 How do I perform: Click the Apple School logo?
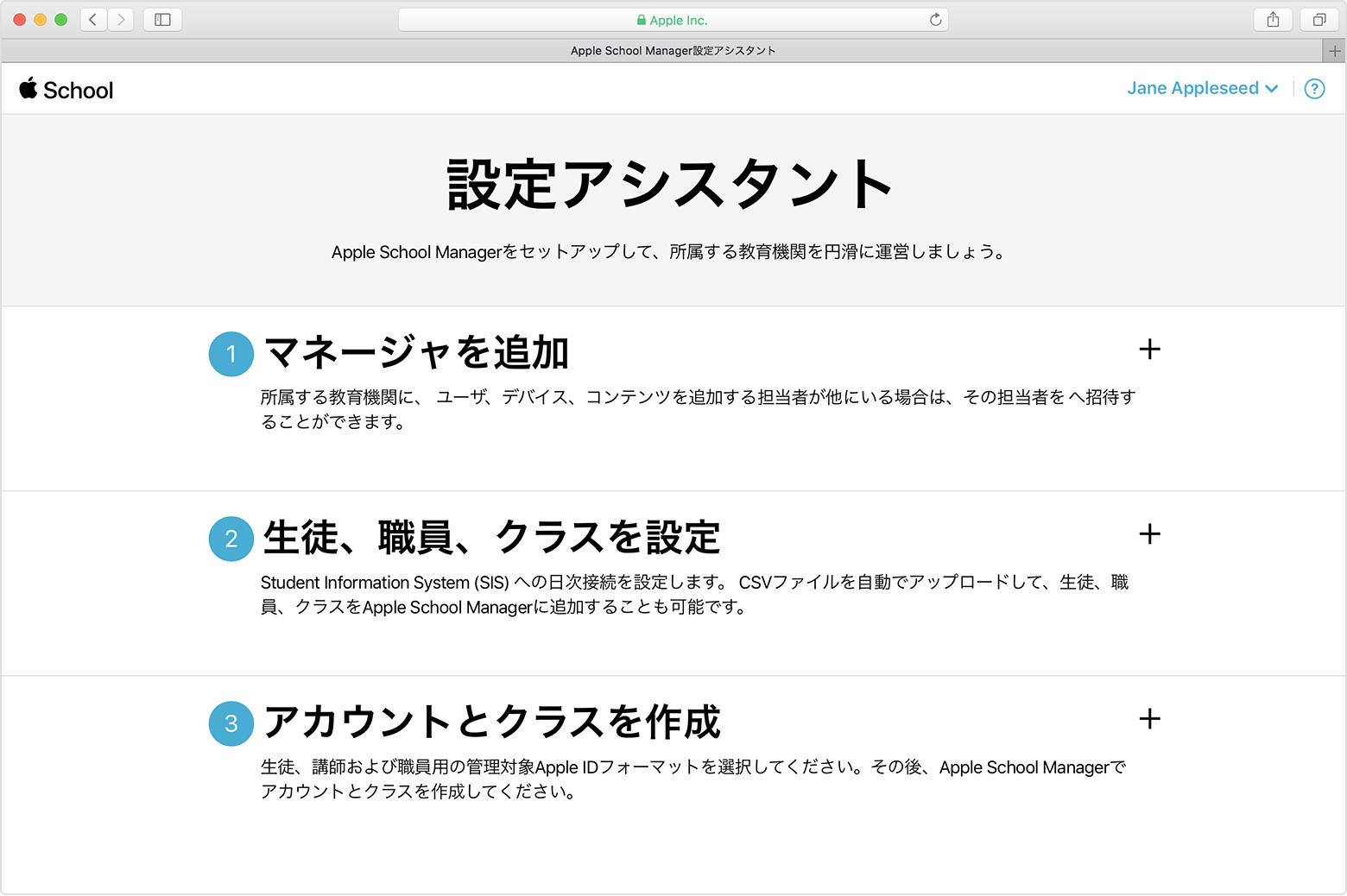tap(66, 89)
